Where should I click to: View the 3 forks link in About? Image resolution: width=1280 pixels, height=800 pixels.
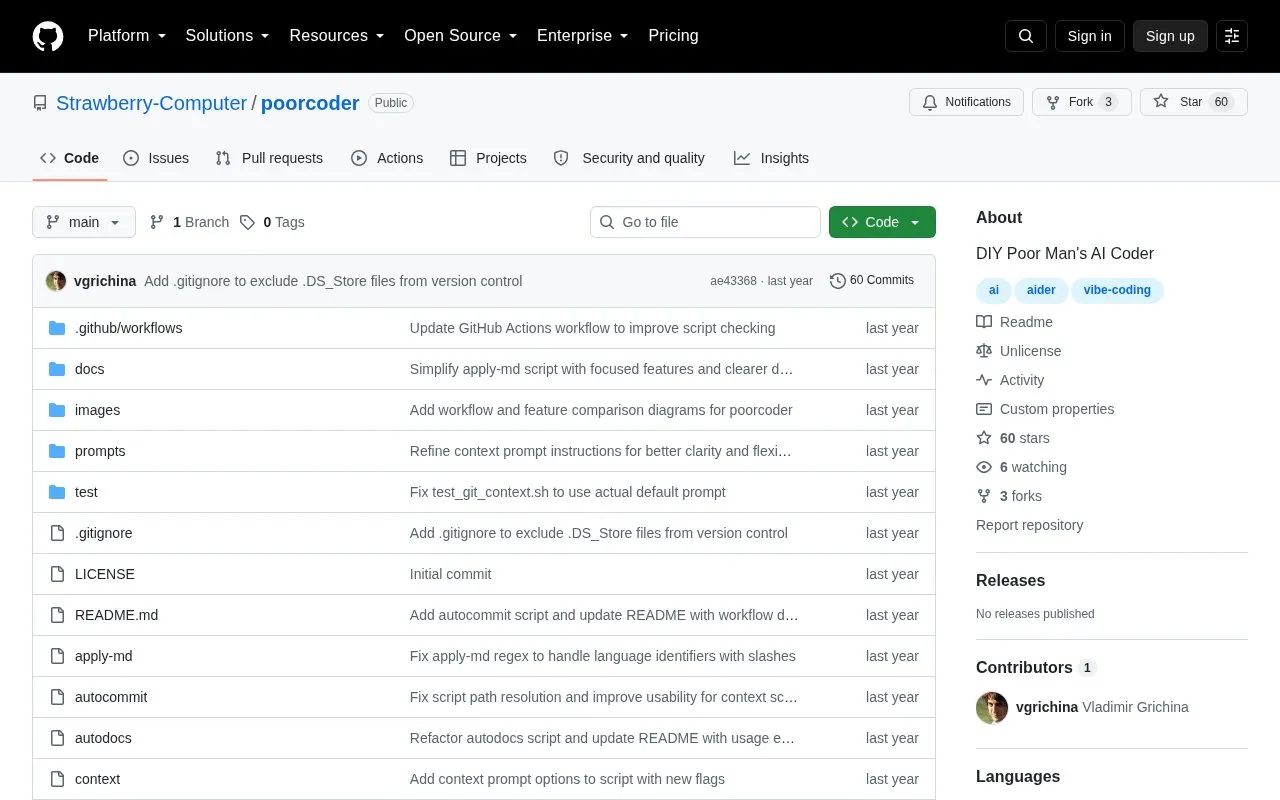[1009, 496]
